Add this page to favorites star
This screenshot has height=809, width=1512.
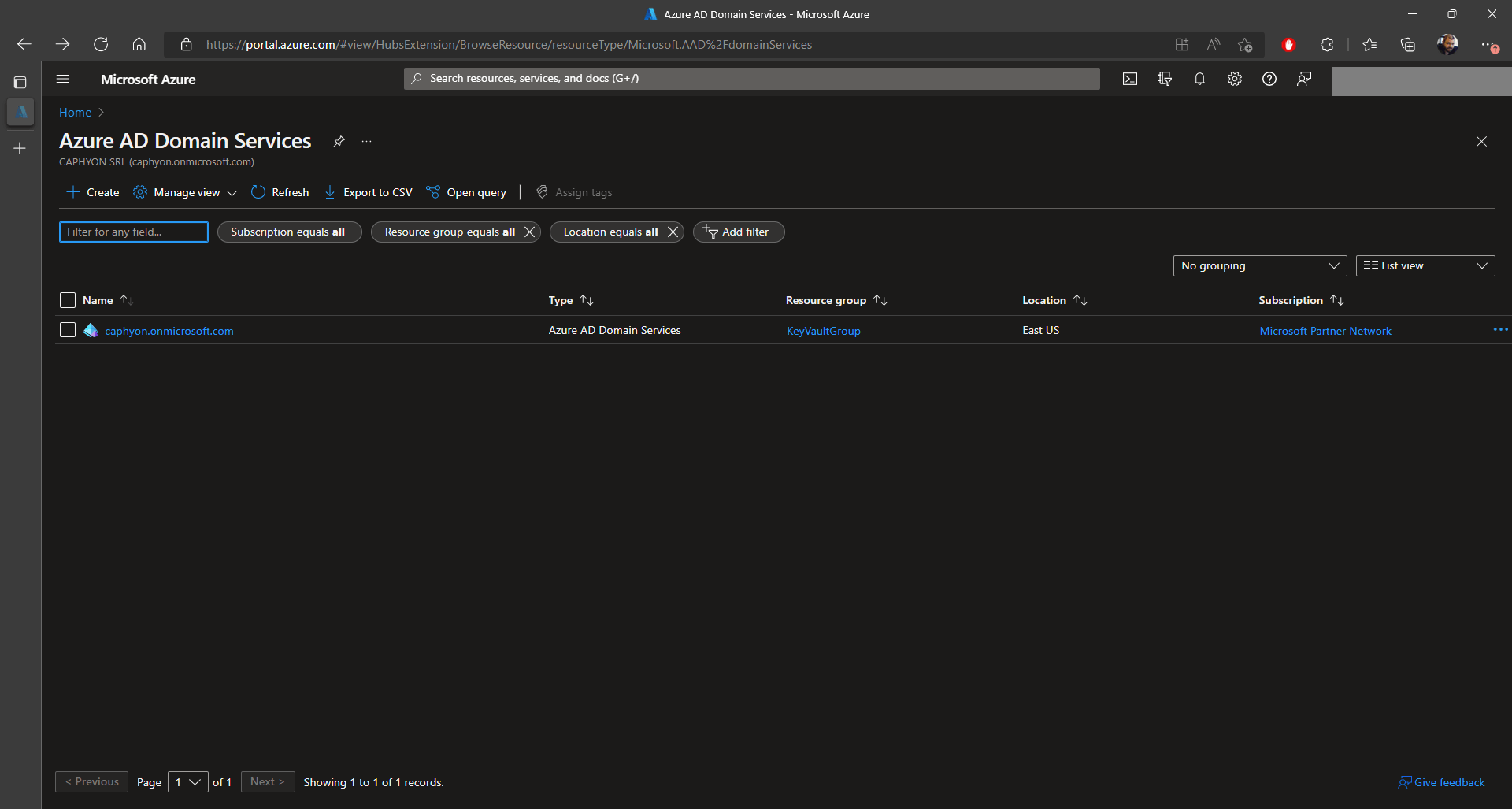pyautogui.click(x=1245, y=45)
